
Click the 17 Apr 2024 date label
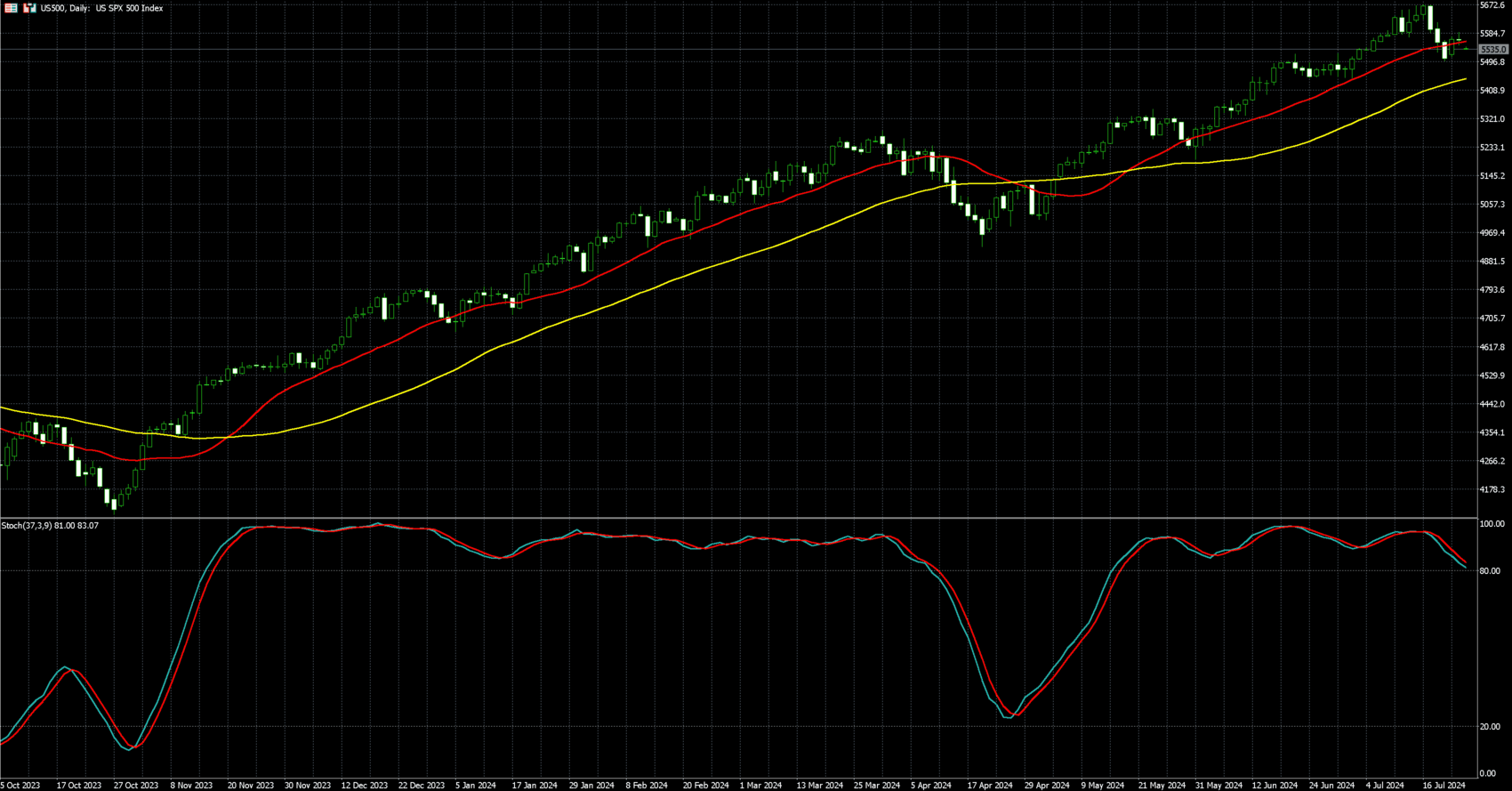click(990, 786)
